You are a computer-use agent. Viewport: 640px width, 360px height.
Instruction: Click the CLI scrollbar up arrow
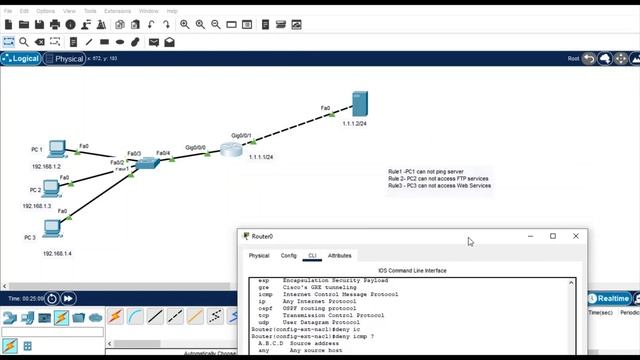pos(571,283)
